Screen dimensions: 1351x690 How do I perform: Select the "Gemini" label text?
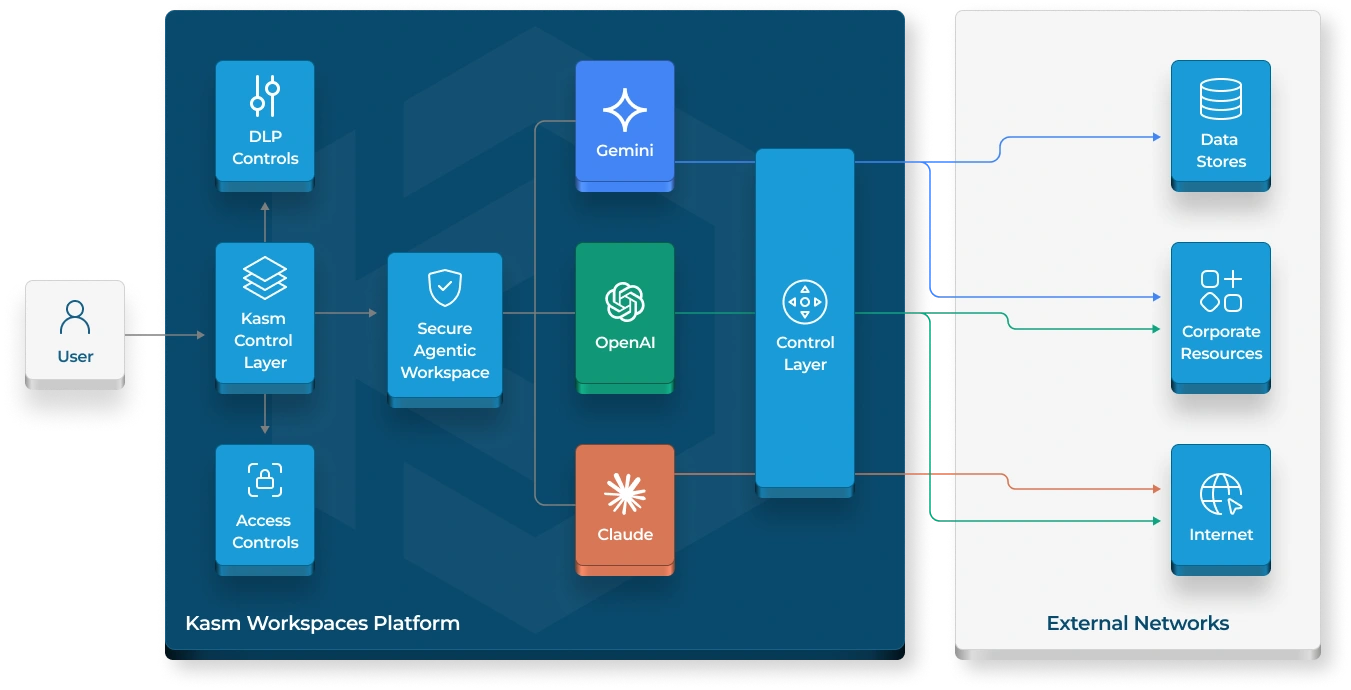pos(625,150)
